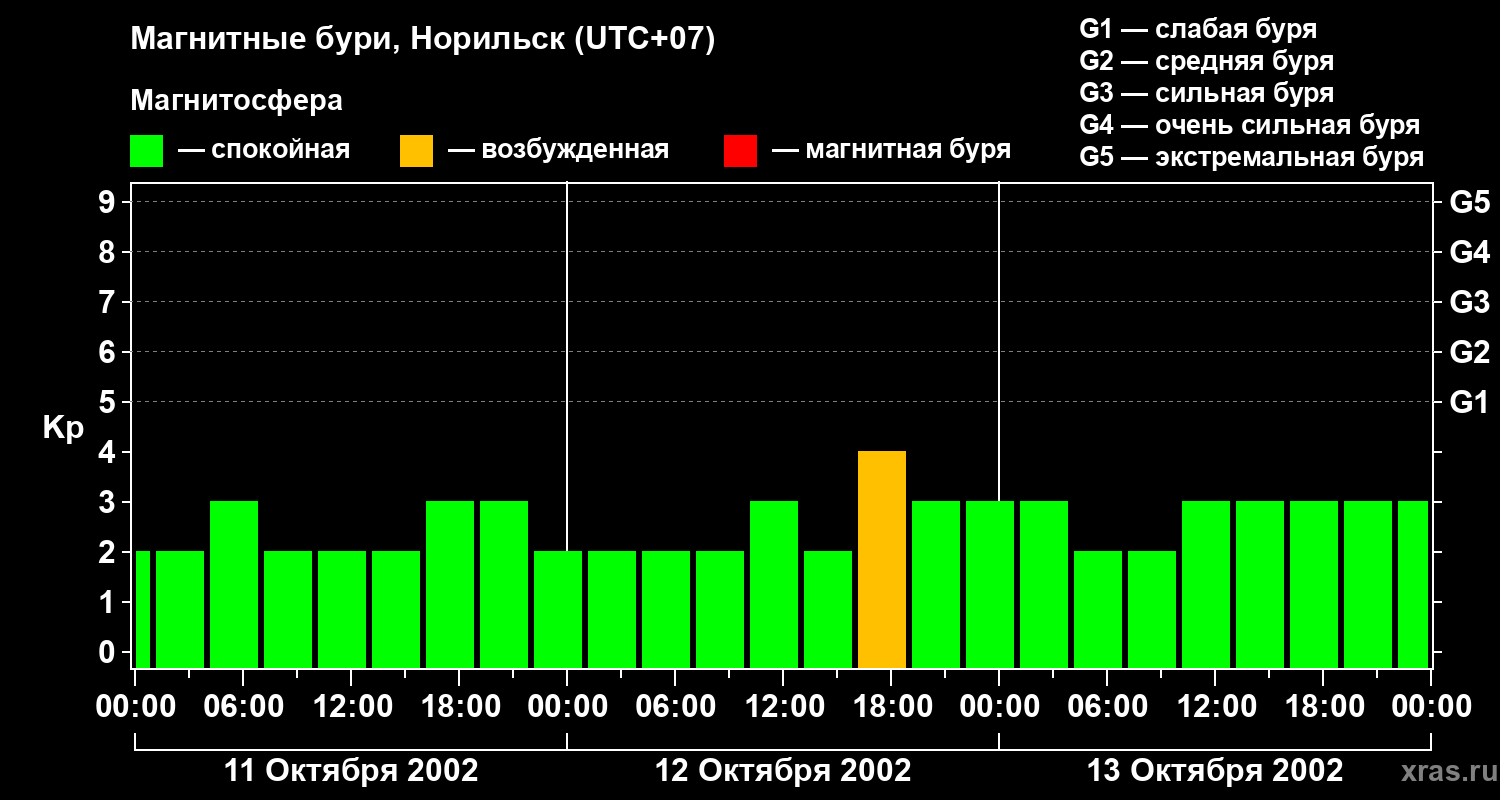The image size is (1500, 800).
Task: Click the '9' value on Kp axis
Action: tap(108, 203)
